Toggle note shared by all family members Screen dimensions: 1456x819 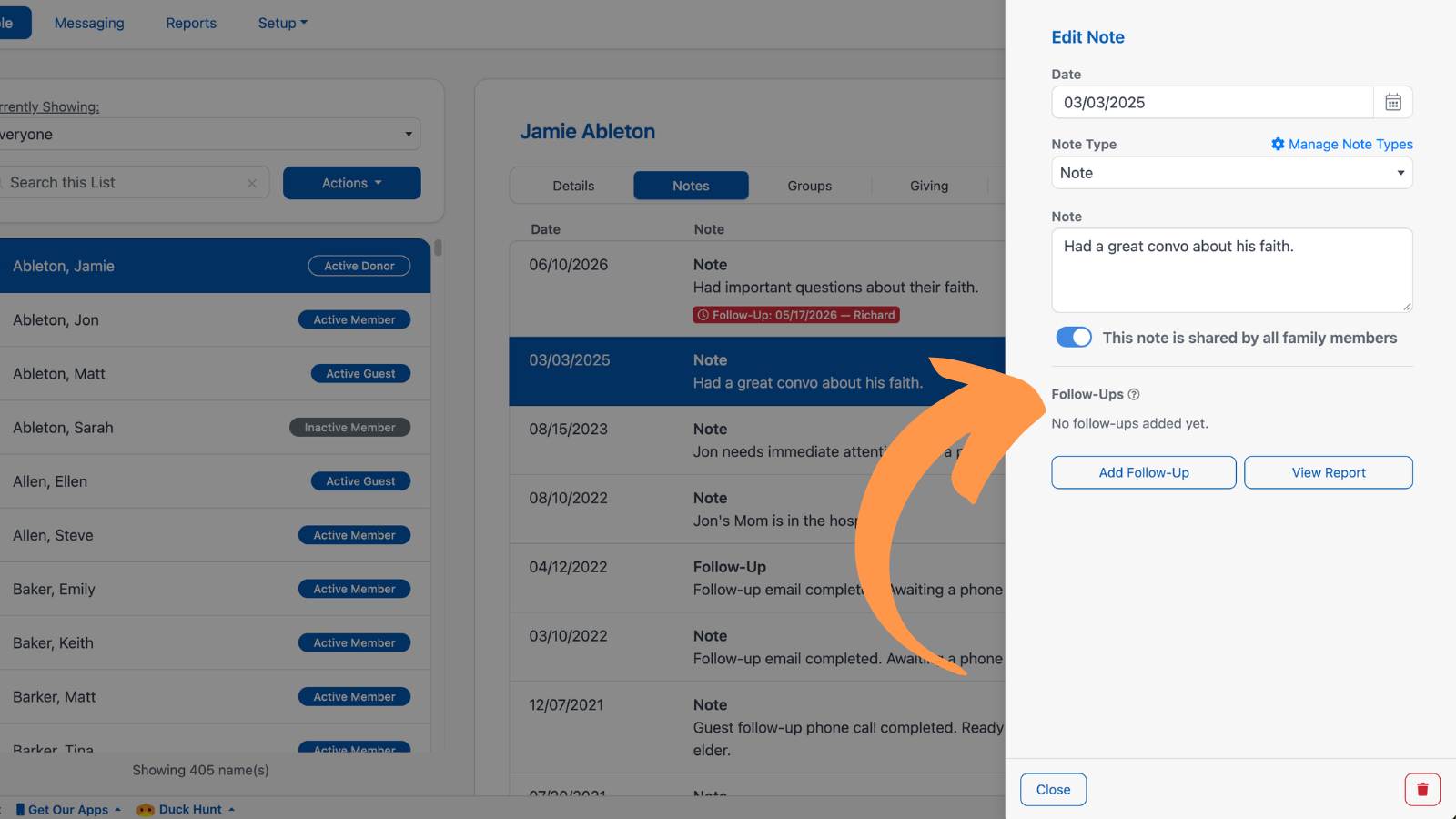[1074, 337]
